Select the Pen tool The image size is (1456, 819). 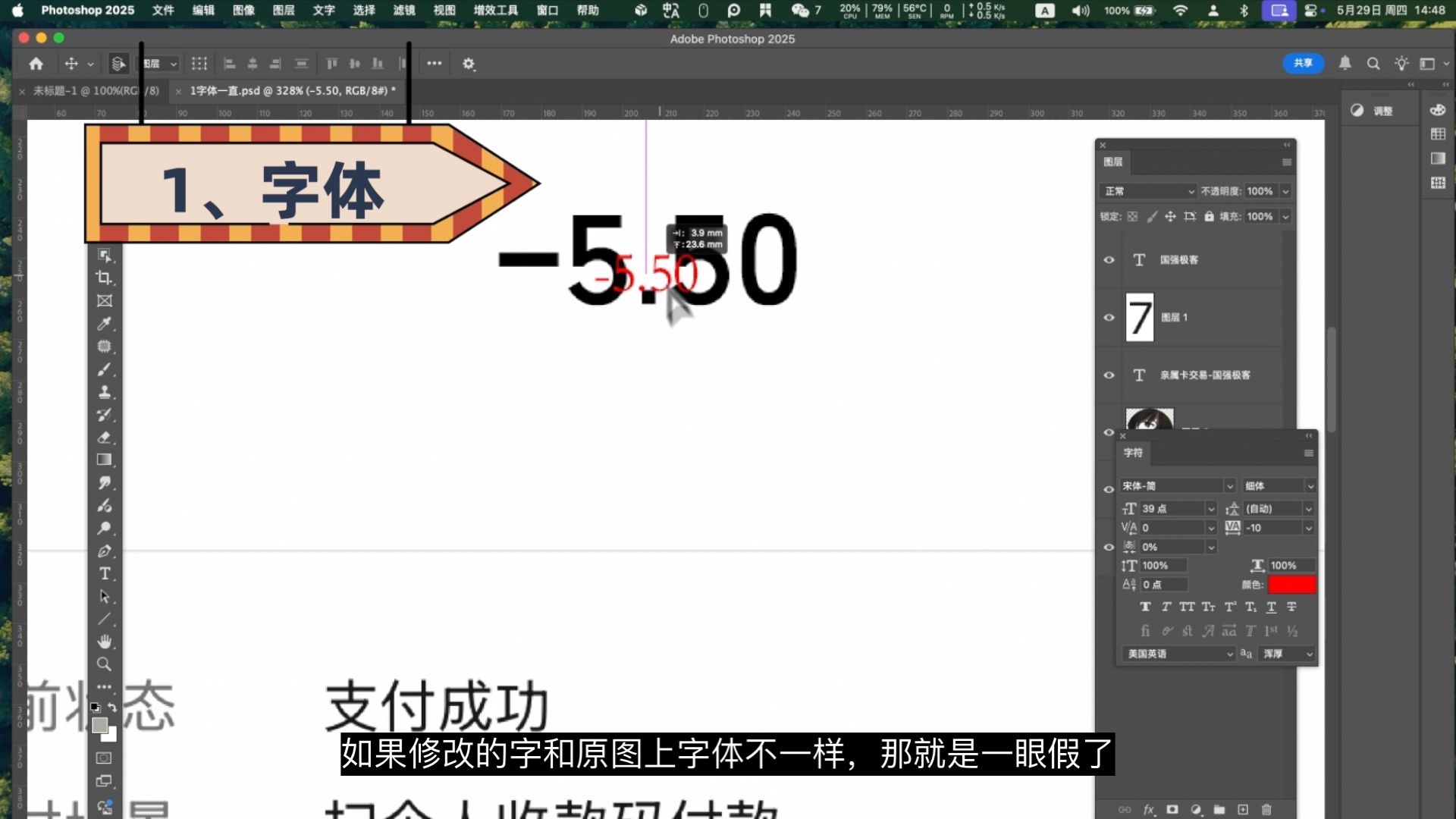click(x=104, y=551)
